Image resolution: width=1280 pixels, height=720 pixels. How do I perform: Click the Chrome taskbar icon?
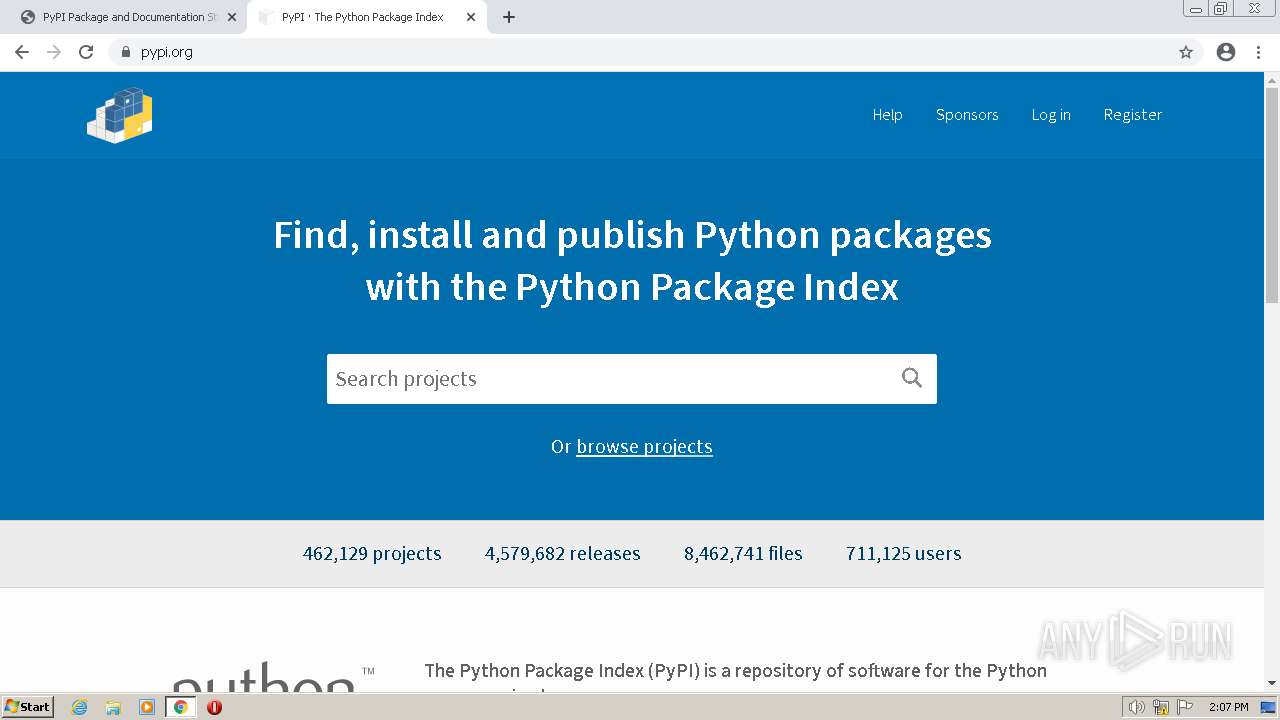click(181, 707)
